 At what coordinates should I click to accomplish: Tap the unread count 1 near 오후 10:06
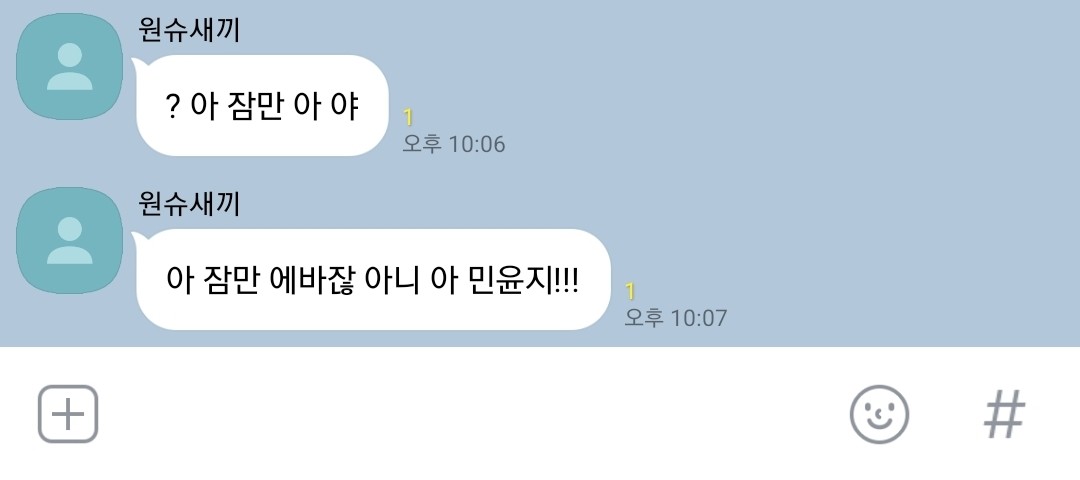click(408, 118)
